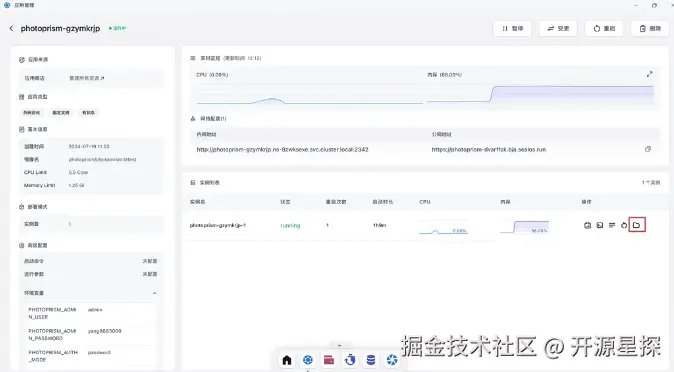Screen dimensions: 674x372
Task: Open the clock cron-job icon in the dock
Action: click(x=350, y=360)
